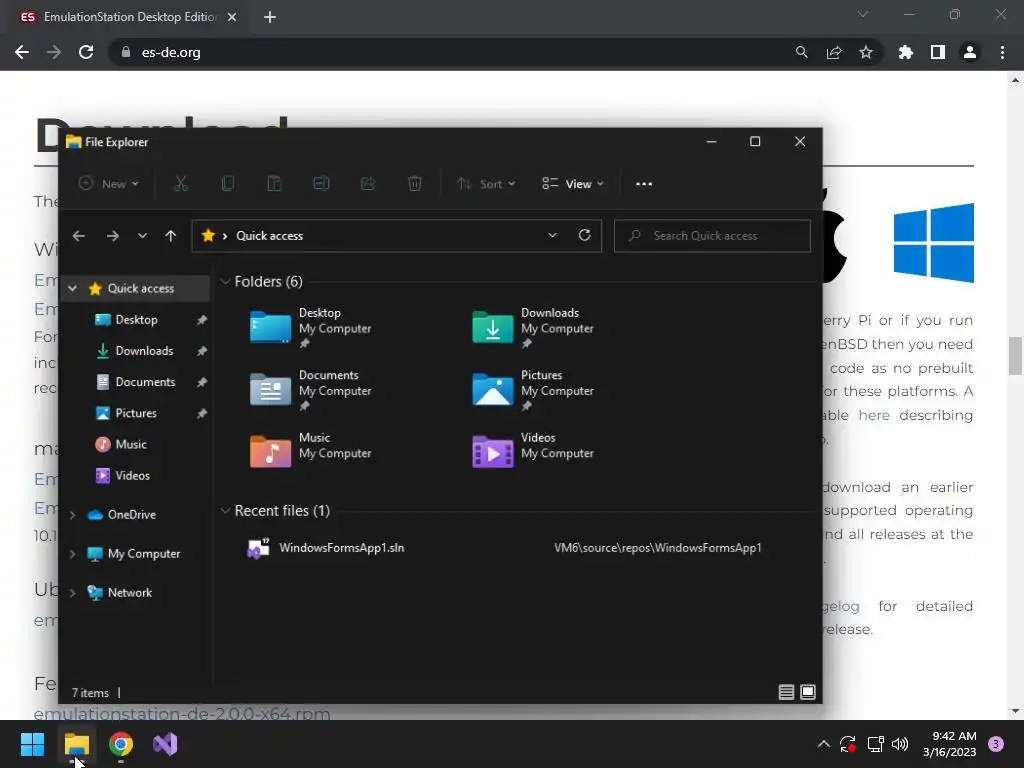Click the Delete trash can icon
This screenshot has height=768, width=1024.
click(415, 184)
